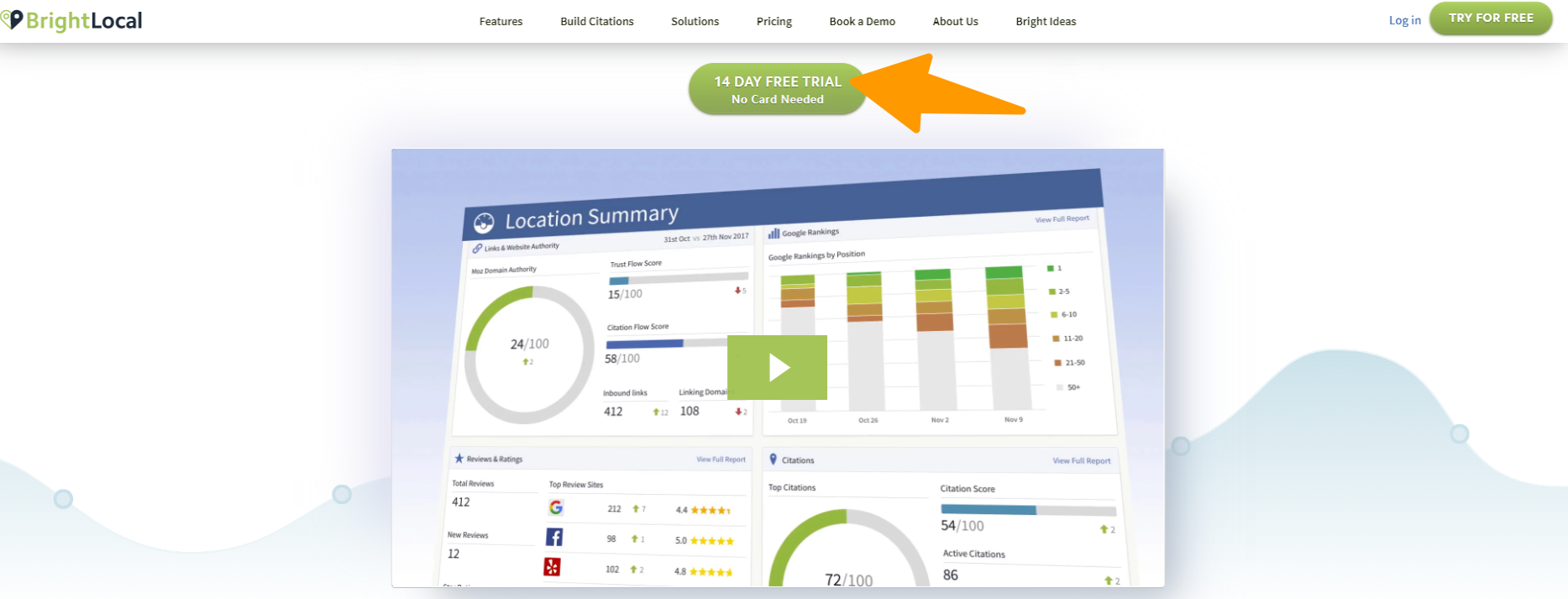Select Book a Demo in navigation
1568x599 pixels.
pos(862,21)
